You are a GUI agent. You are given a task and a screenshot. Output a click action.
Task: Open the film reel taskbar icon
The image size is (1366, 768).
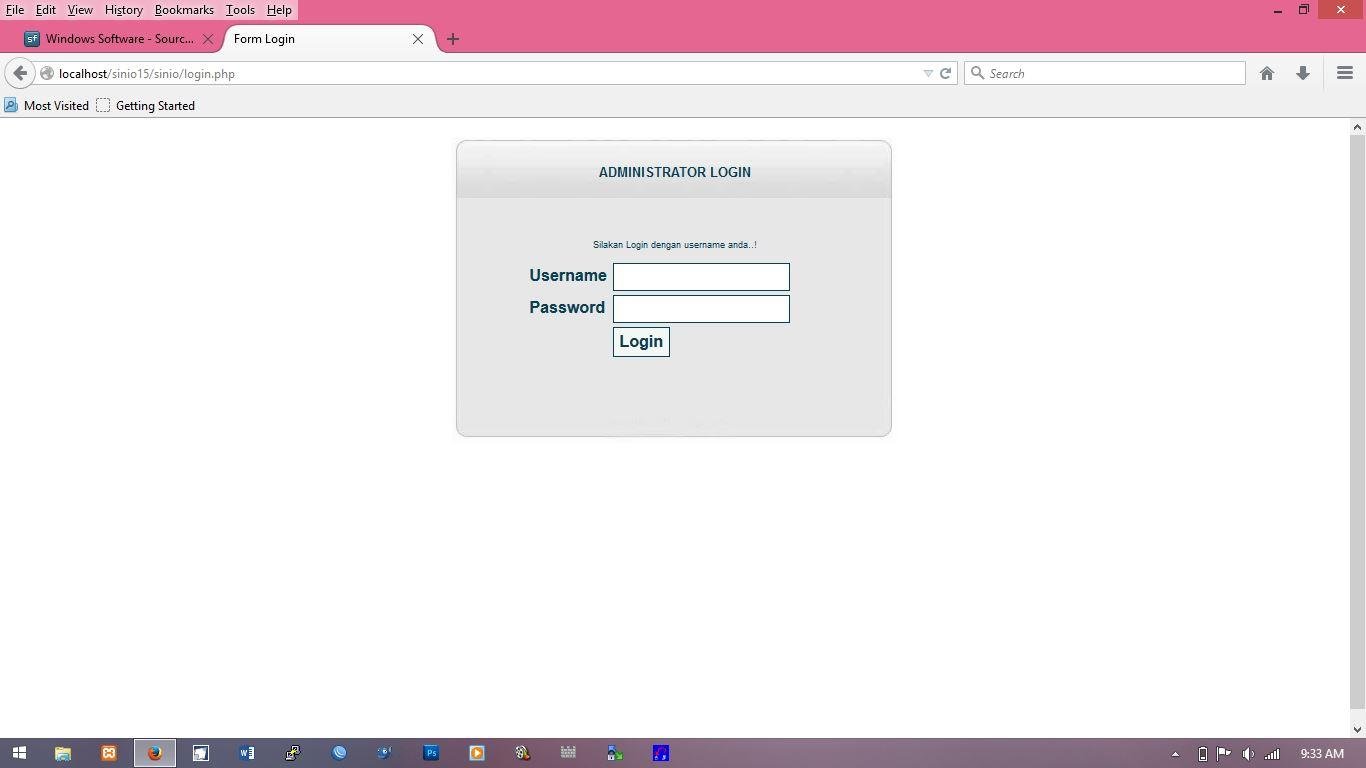pos(523,753)
